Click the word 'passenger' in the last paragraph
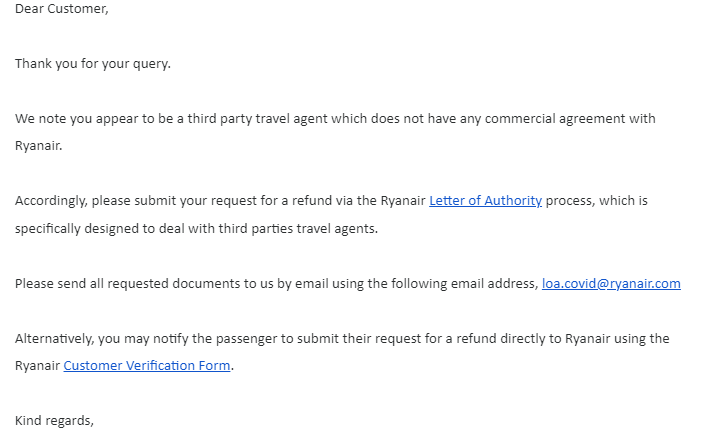This screenshot has width=702, height=430. pyautogui.click(x=246, y=339)
